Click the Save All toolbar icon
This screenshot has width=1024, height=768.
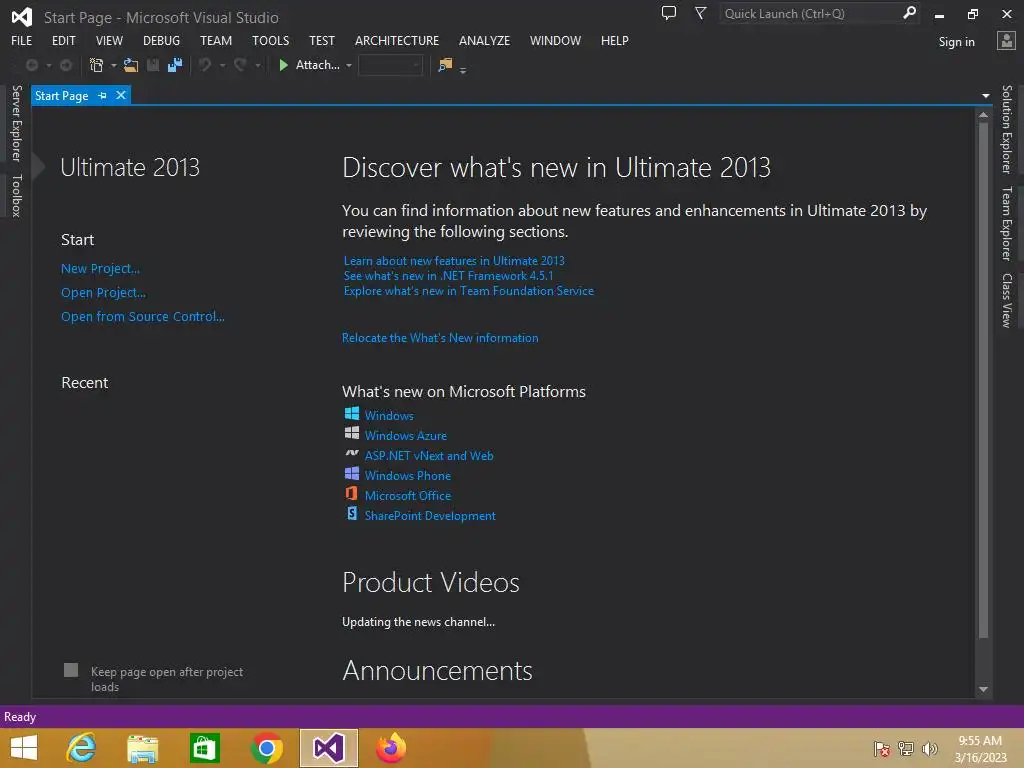[175, 65]
